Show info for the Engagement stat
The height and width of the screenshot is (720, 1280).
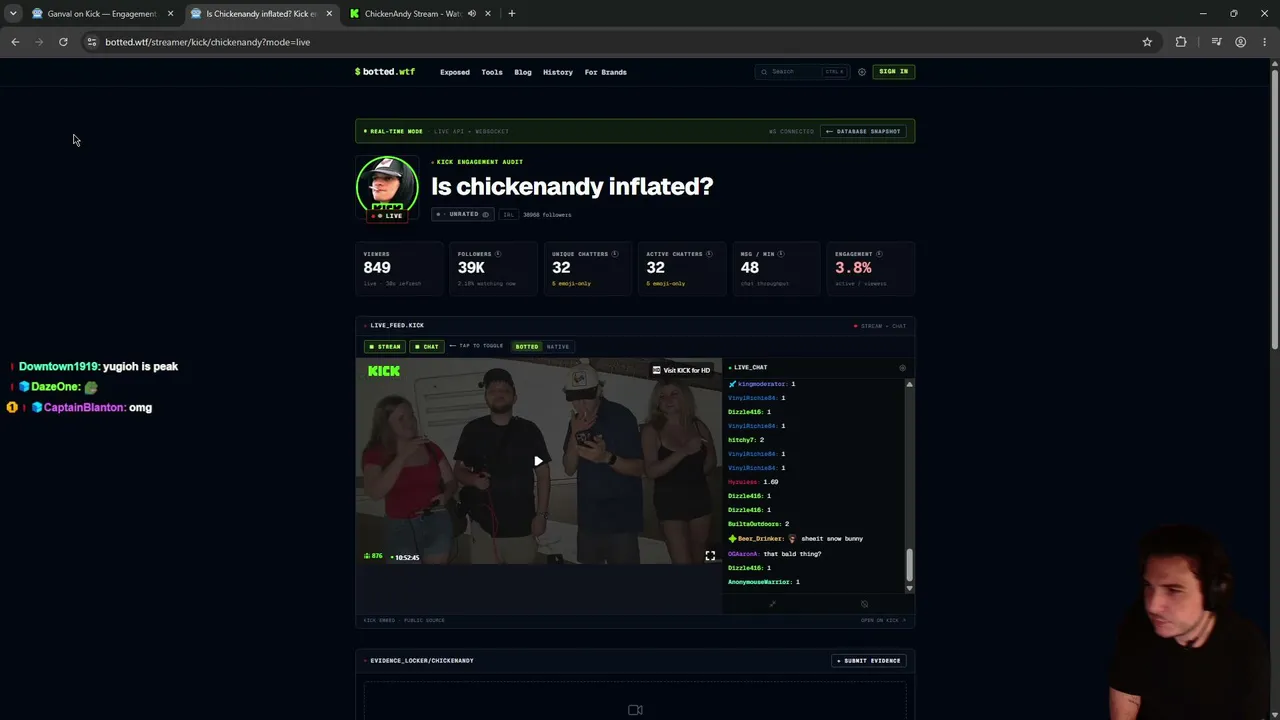click(x=880, y=254)
